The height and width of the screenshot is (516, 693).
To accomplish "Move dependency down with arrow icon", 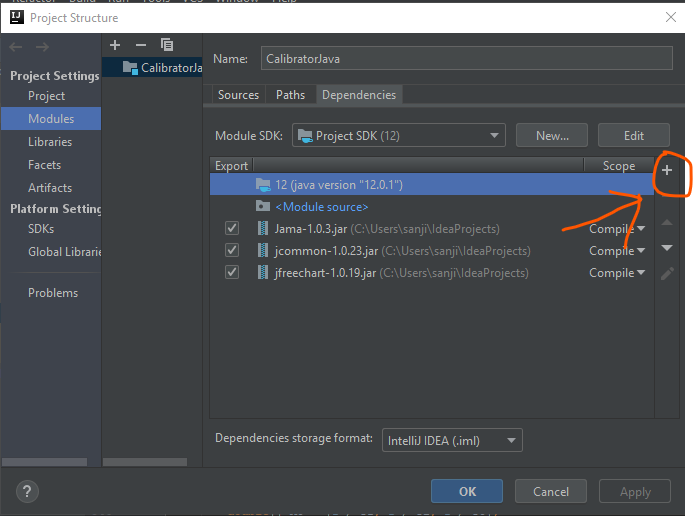I will point(667,248).
